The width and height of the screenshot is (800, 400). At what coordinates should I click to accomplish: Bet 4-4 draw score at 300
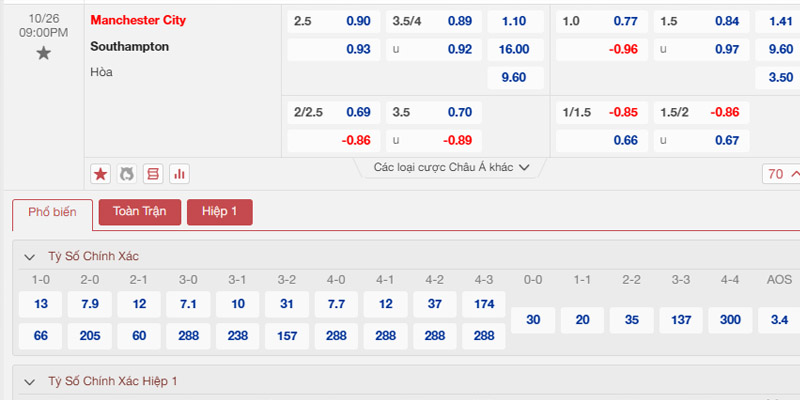pyautogui.click(x=730, y=320)
